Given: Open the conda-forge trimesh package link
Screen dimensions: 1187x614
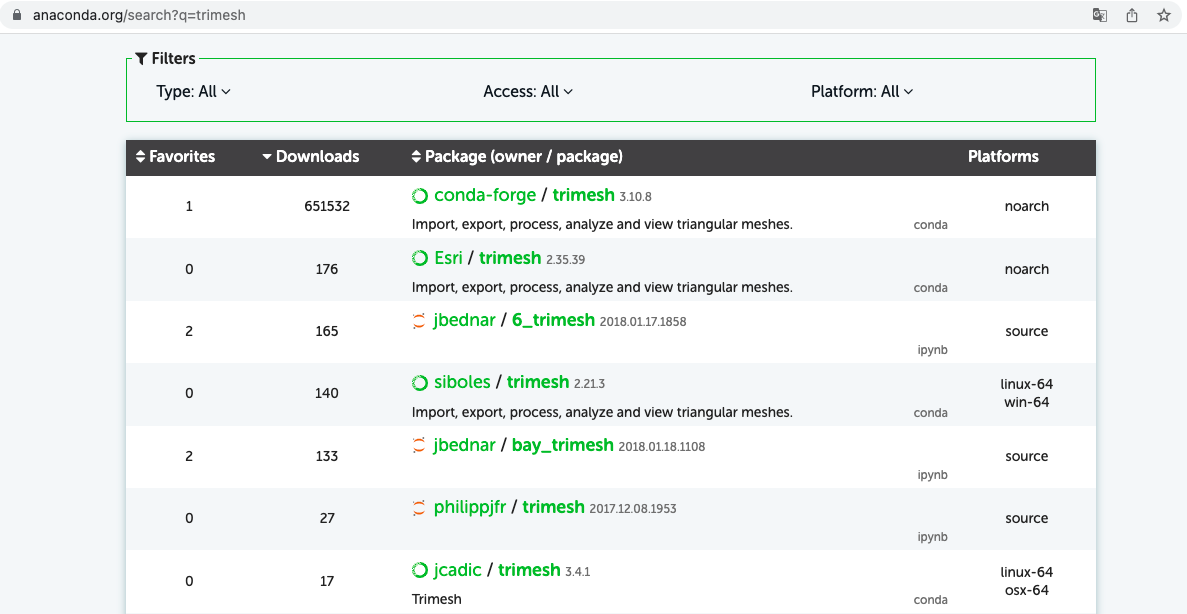Looking at the screenshot, I should (583, 195).
